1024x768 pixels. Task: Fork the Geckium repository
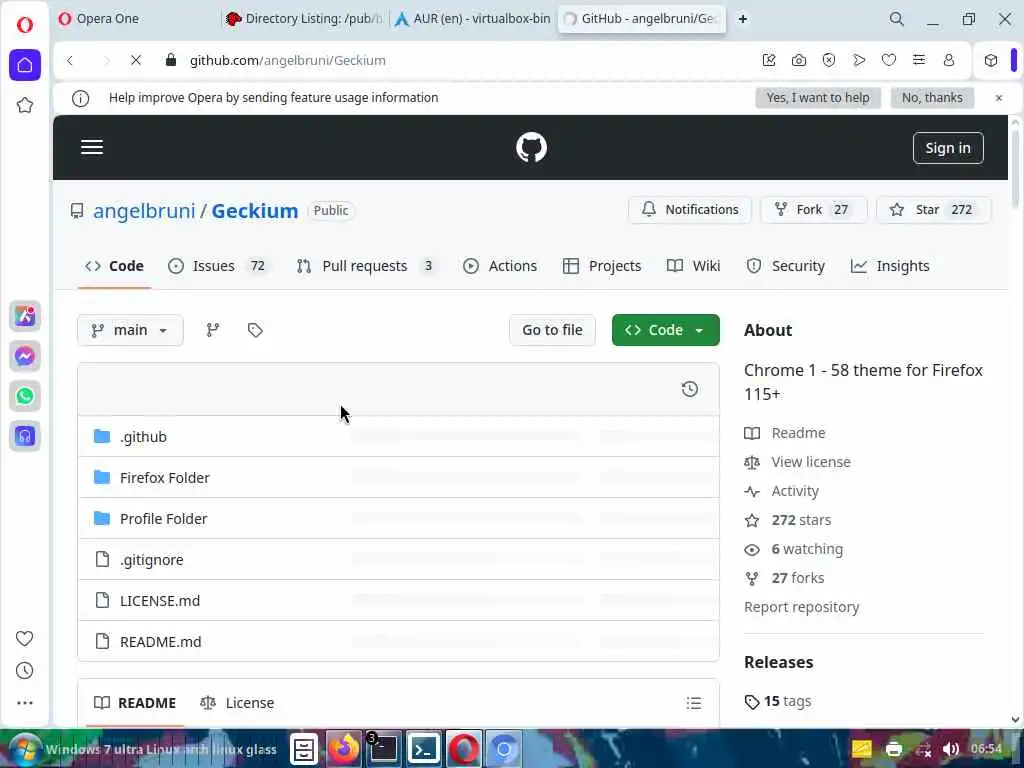814,210
